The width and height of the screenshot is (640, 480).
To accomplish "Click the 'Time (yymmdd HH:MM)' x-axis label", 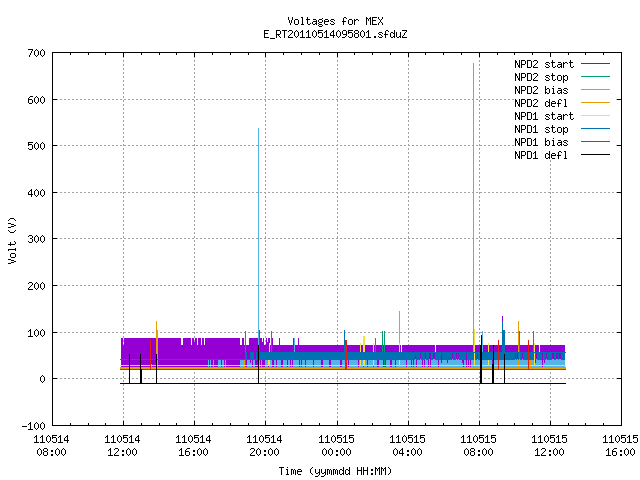I will coord(335,471).
